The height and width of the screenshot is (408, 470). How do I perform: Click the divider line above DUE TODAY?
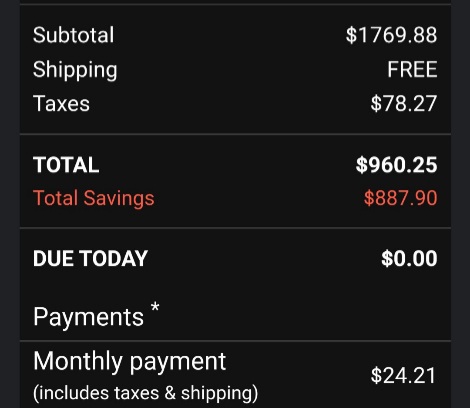(235, 228)
